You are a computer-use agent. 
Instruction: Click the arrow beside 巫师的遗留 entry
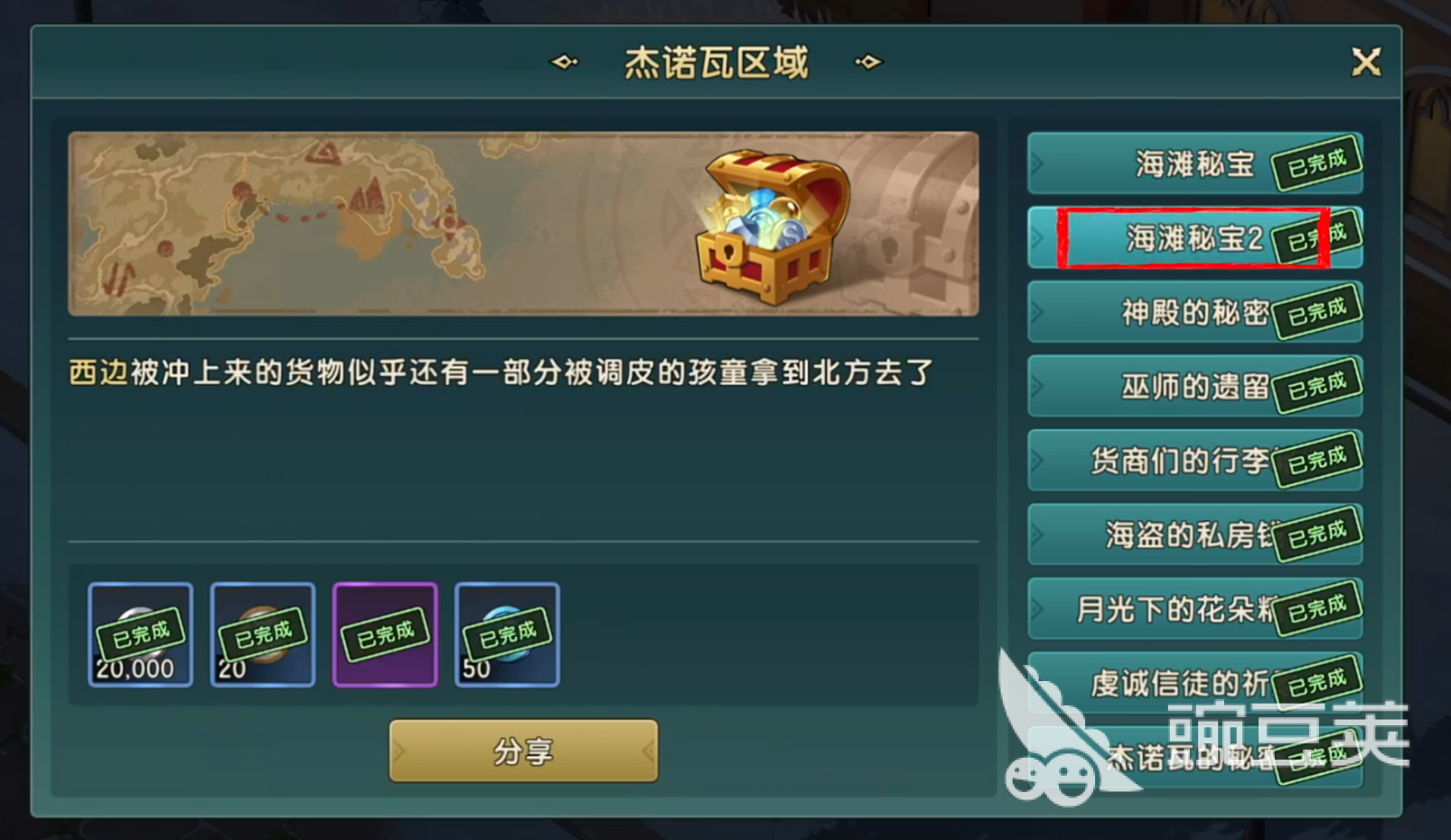point(1037,387)
